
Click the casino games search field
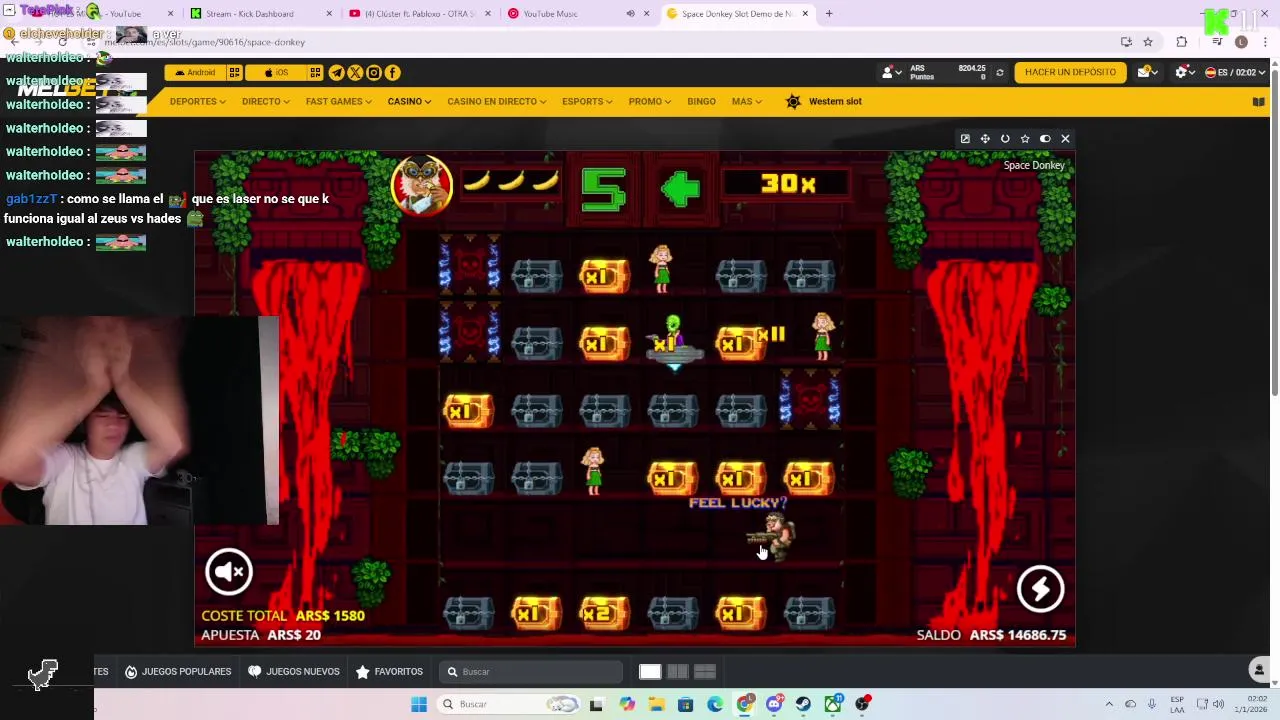[x=530, y=672]
